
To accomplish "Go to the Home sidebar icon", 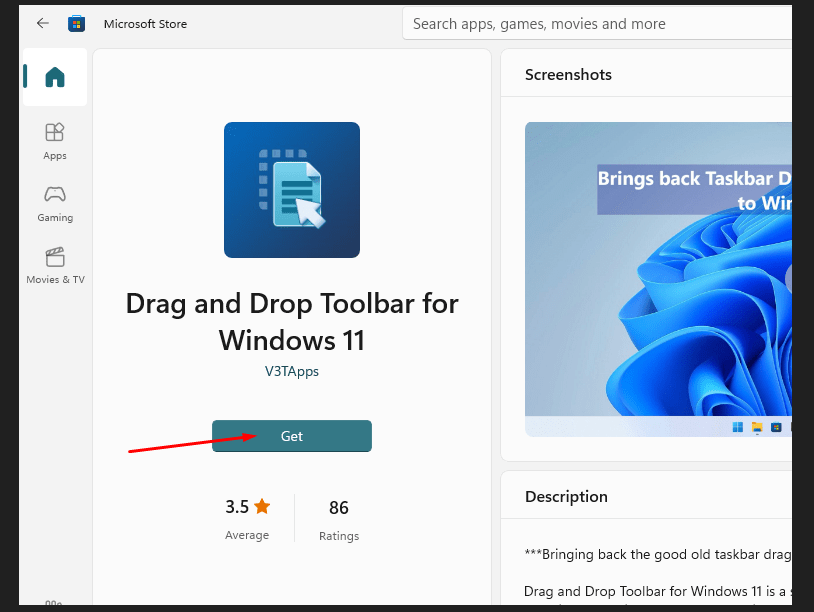I will click(55, 77).
